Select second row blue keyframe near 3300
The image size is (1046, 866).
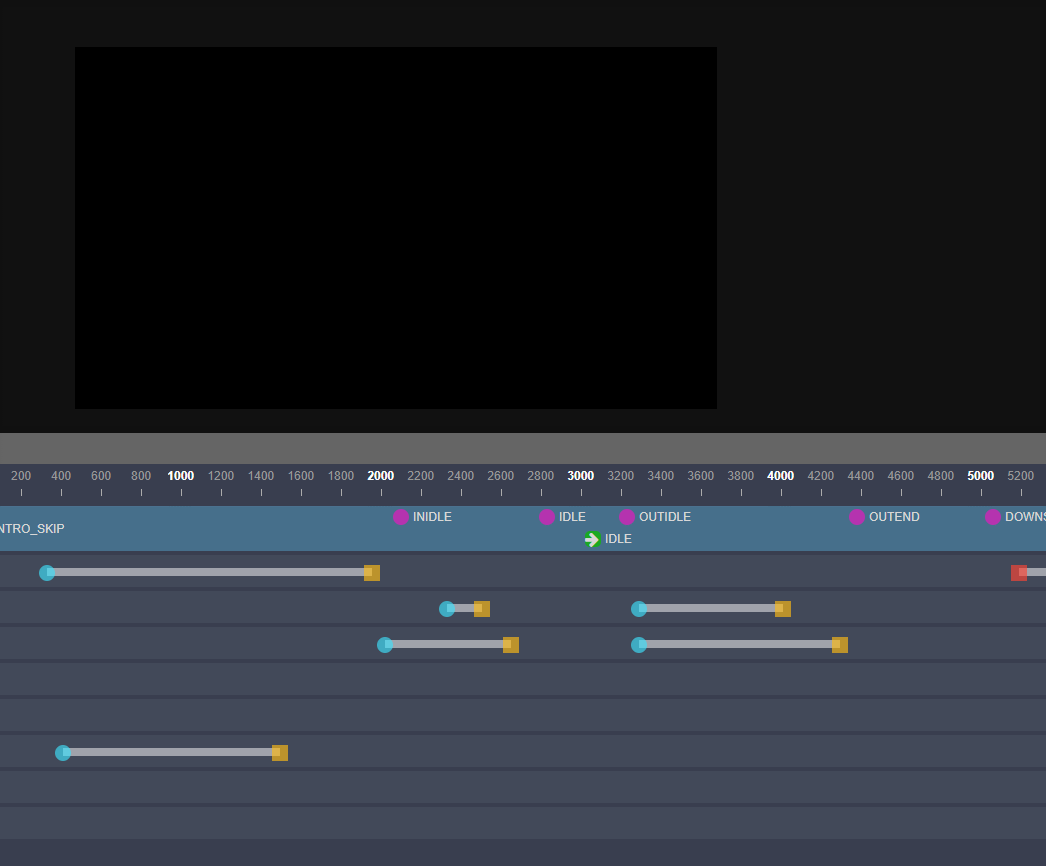[639, 608]
